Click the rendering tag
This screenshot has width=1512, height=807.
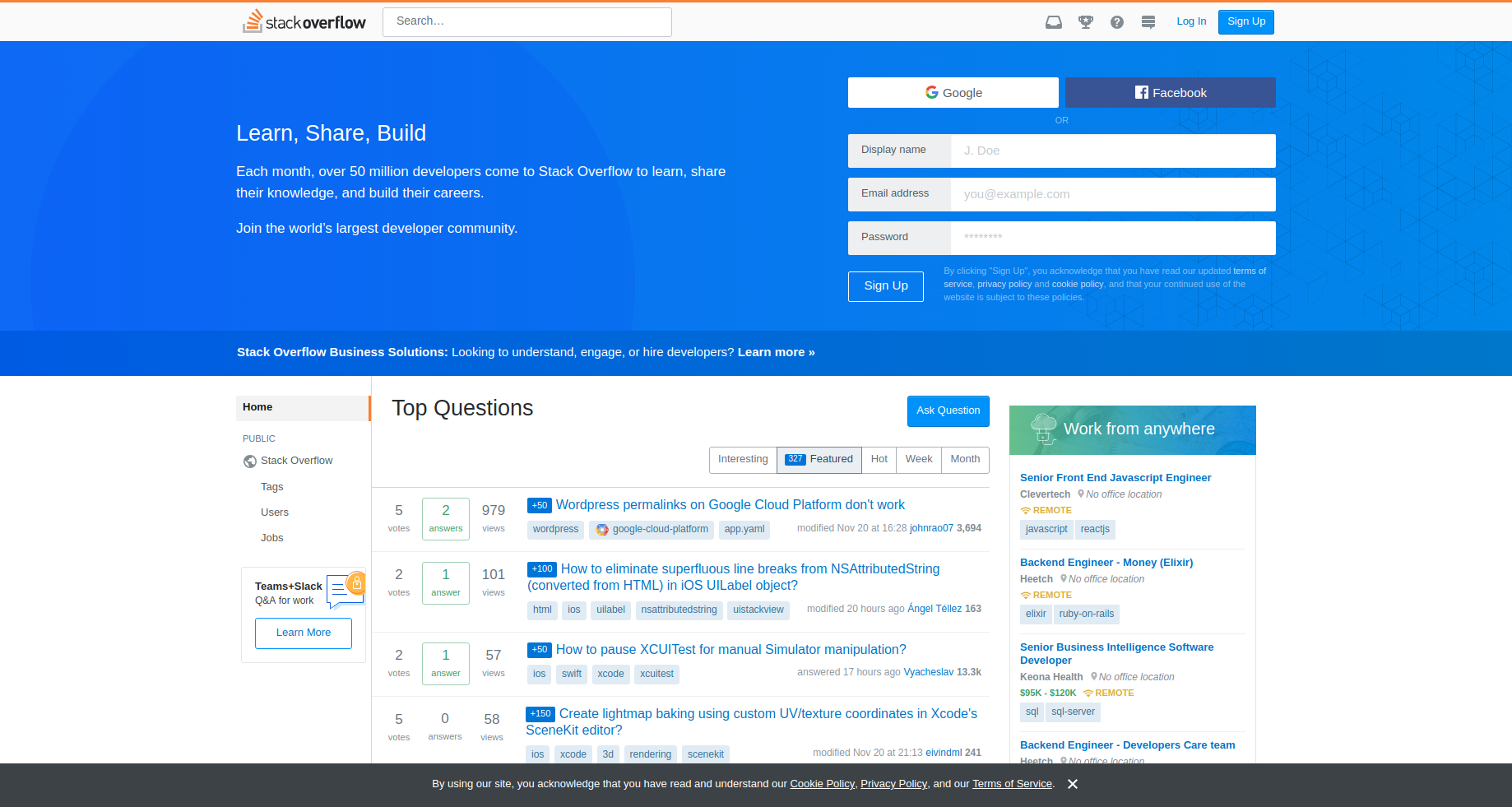[650, 755]
